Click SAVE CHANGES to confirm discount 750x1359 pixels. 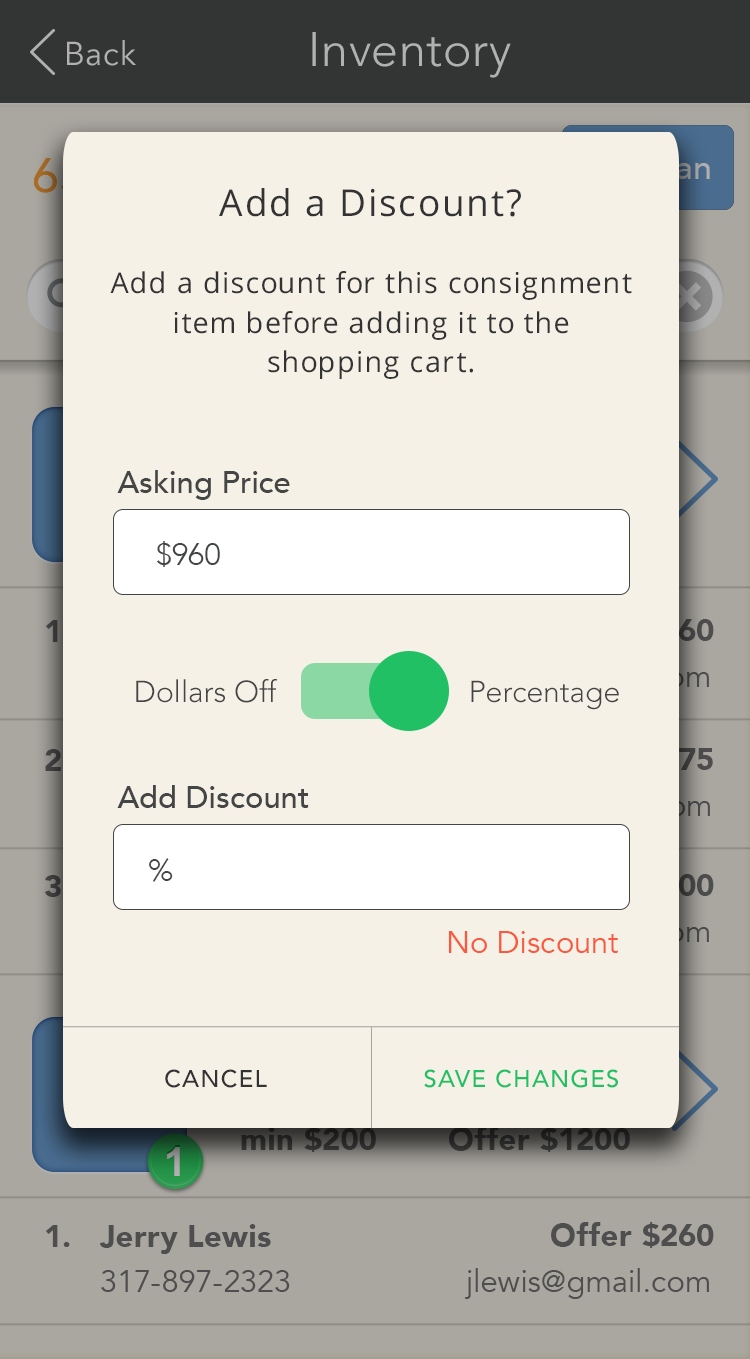(x=521, y=1078)
